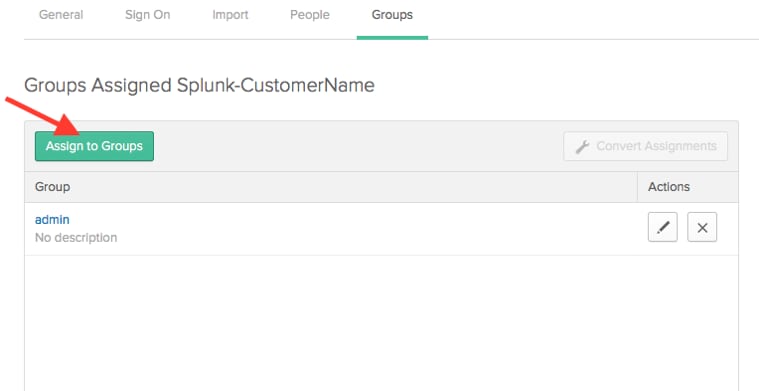The width and height of the screenshot is (759, 391).
Task: Click the Group column header
Action: click(52, 187)
